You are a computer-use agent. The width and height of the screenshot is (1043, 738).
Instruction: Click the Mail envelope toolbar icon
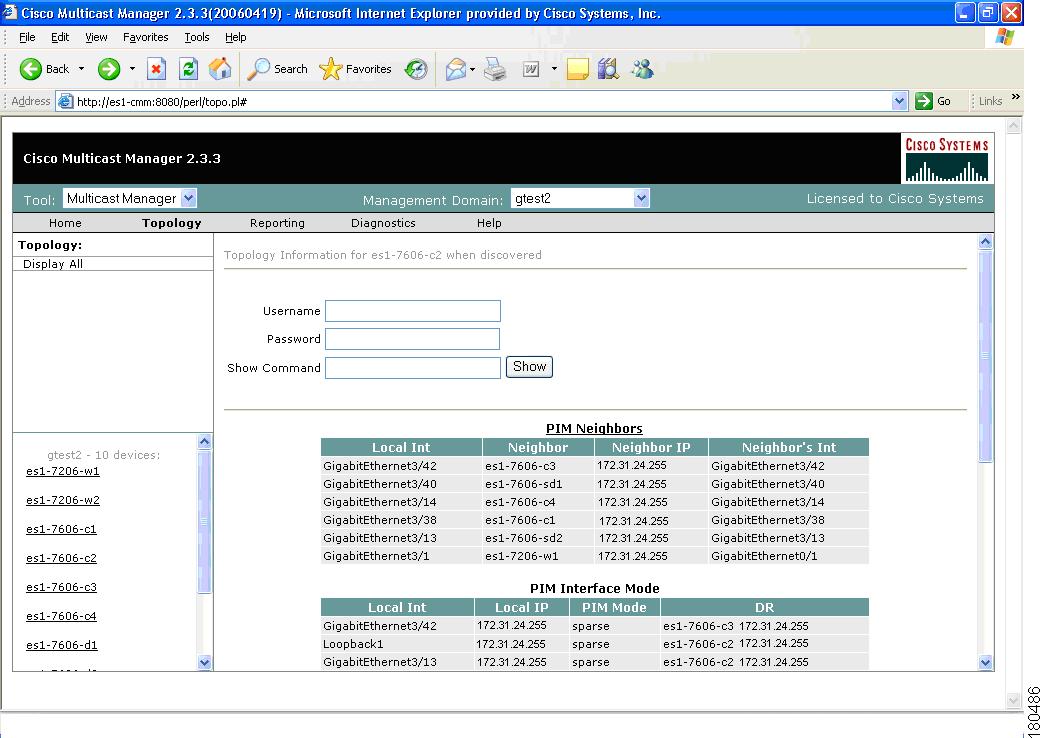(456, 69)
